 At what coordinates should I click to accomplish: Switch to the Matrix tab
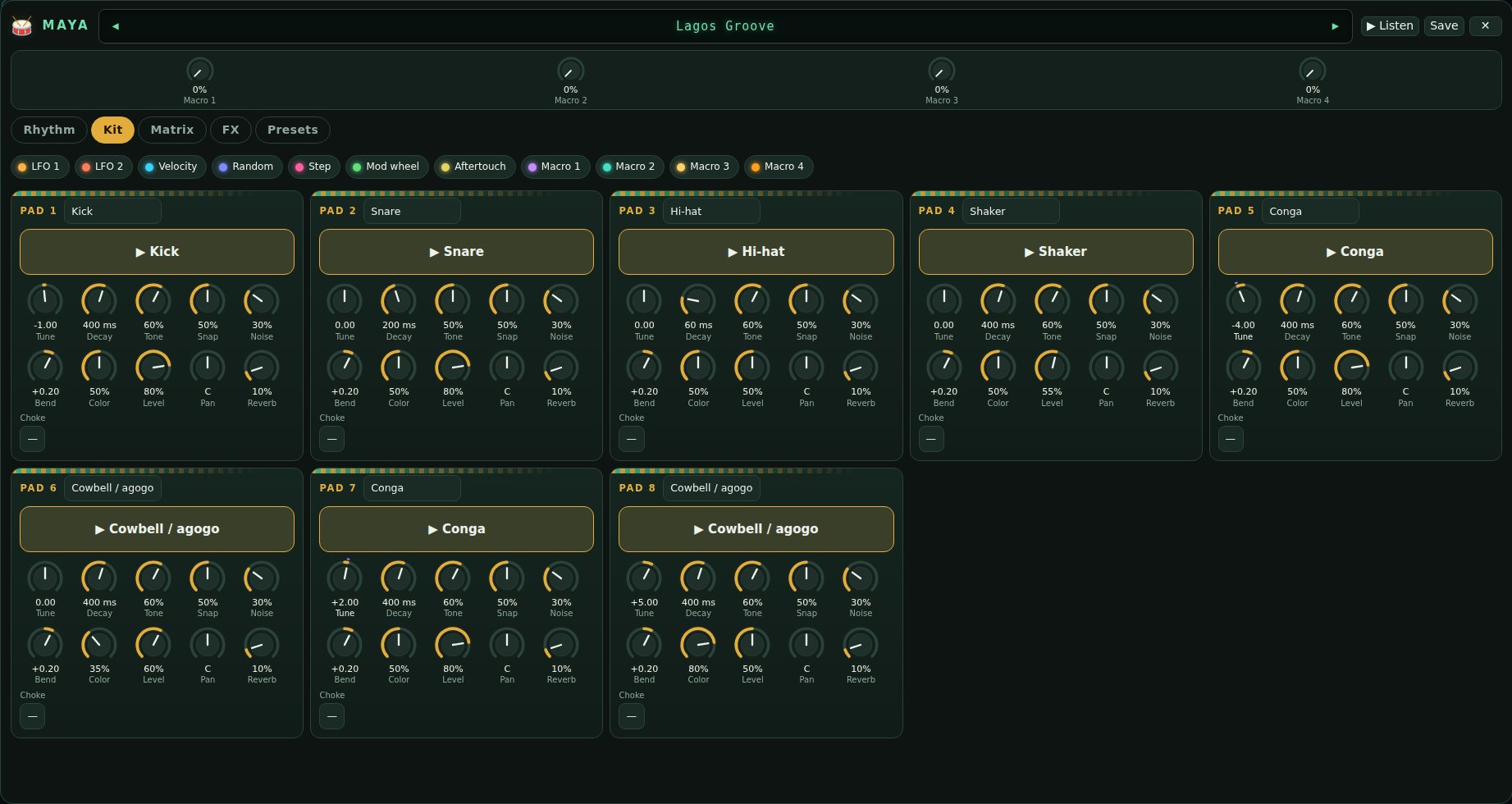[x=172, y=130]
